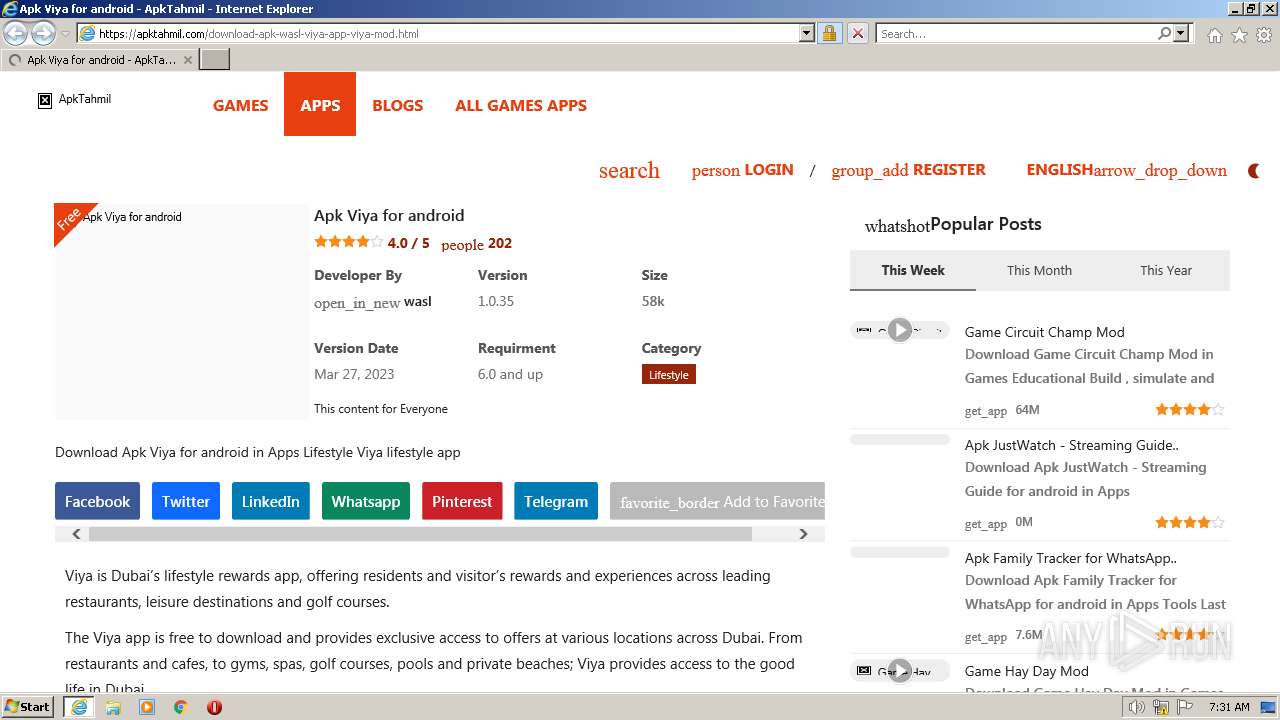Screen dimensions: 1280x720
Task: Click the star rating of Apk JustWatch post
Action: tap(1190, 522)
